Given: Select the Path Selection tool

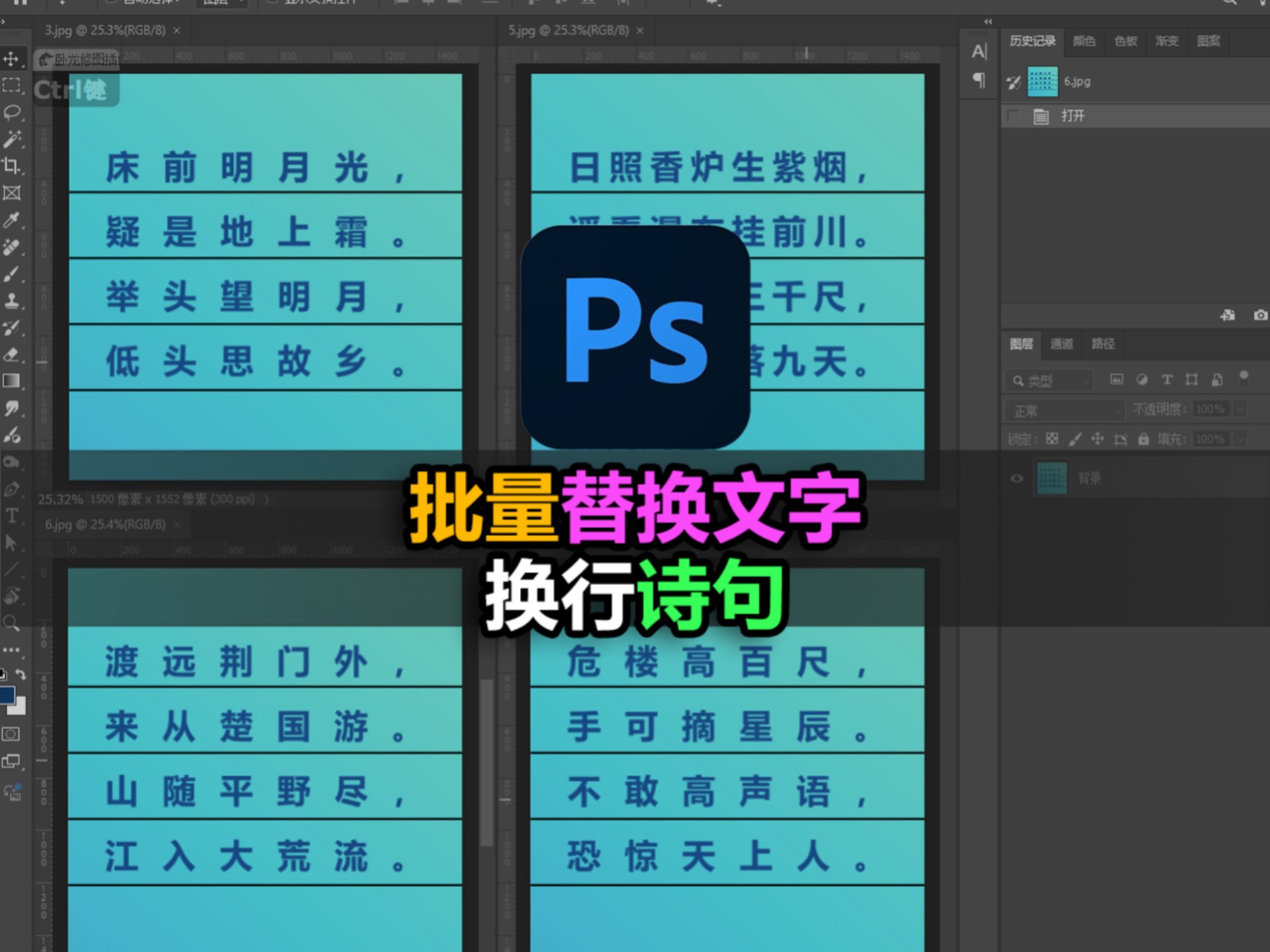Looking at the screenshot, I should point(11,543).
